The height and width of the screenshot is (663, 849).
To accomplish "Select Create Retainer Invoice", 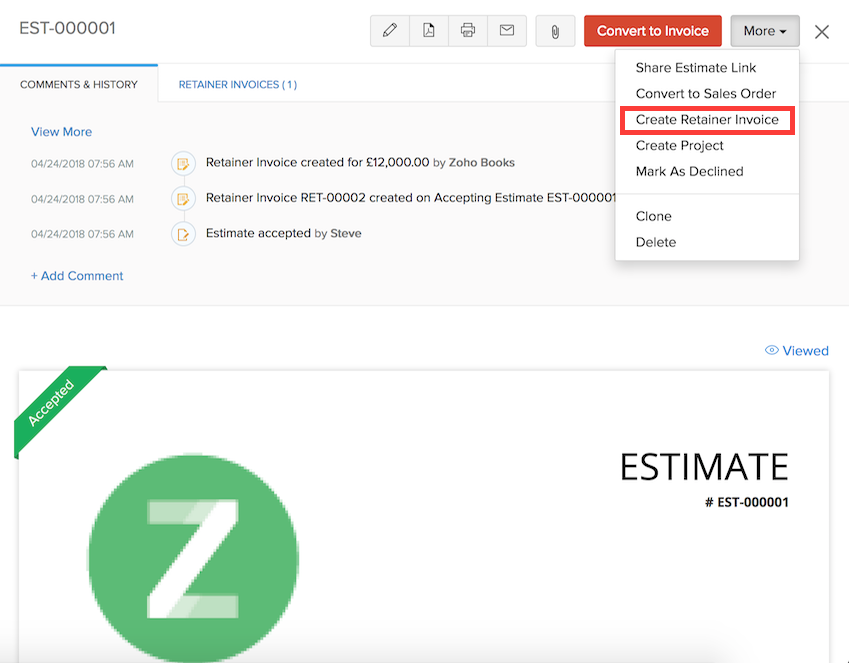I will (x=707, y=120).
